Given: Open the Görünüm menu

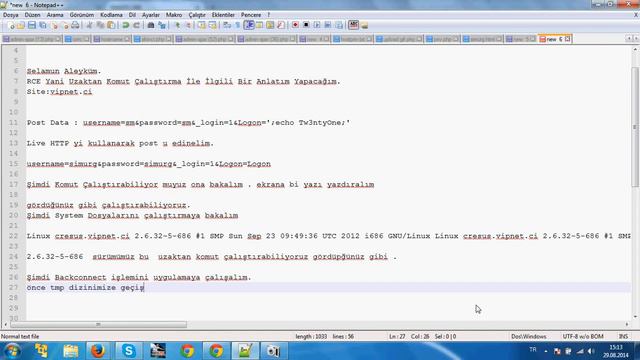Looking at the screenshot, I should [x=82, y=15].
